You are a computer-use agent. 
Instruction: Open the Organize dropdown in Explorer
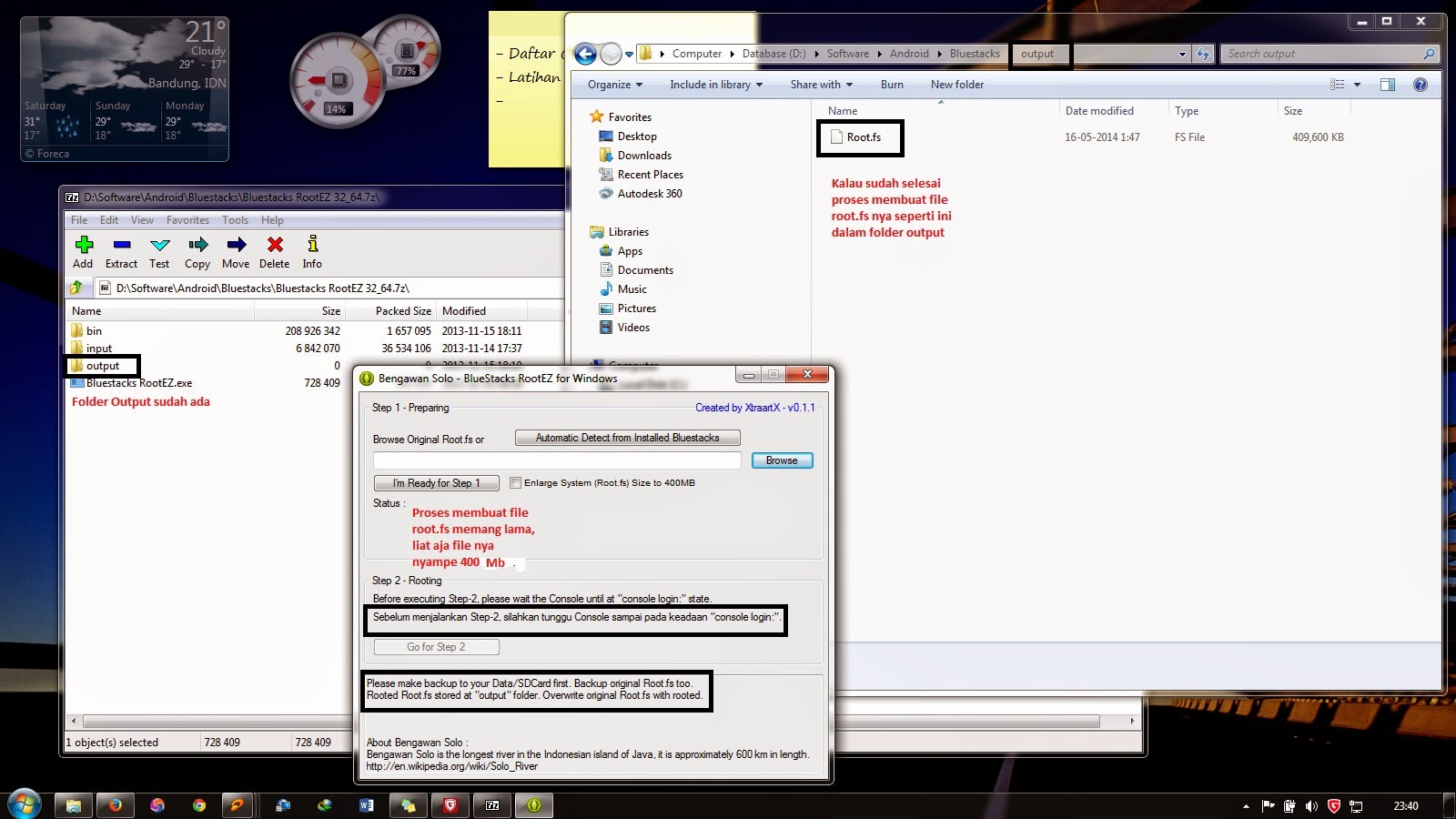tap(615, 85)
